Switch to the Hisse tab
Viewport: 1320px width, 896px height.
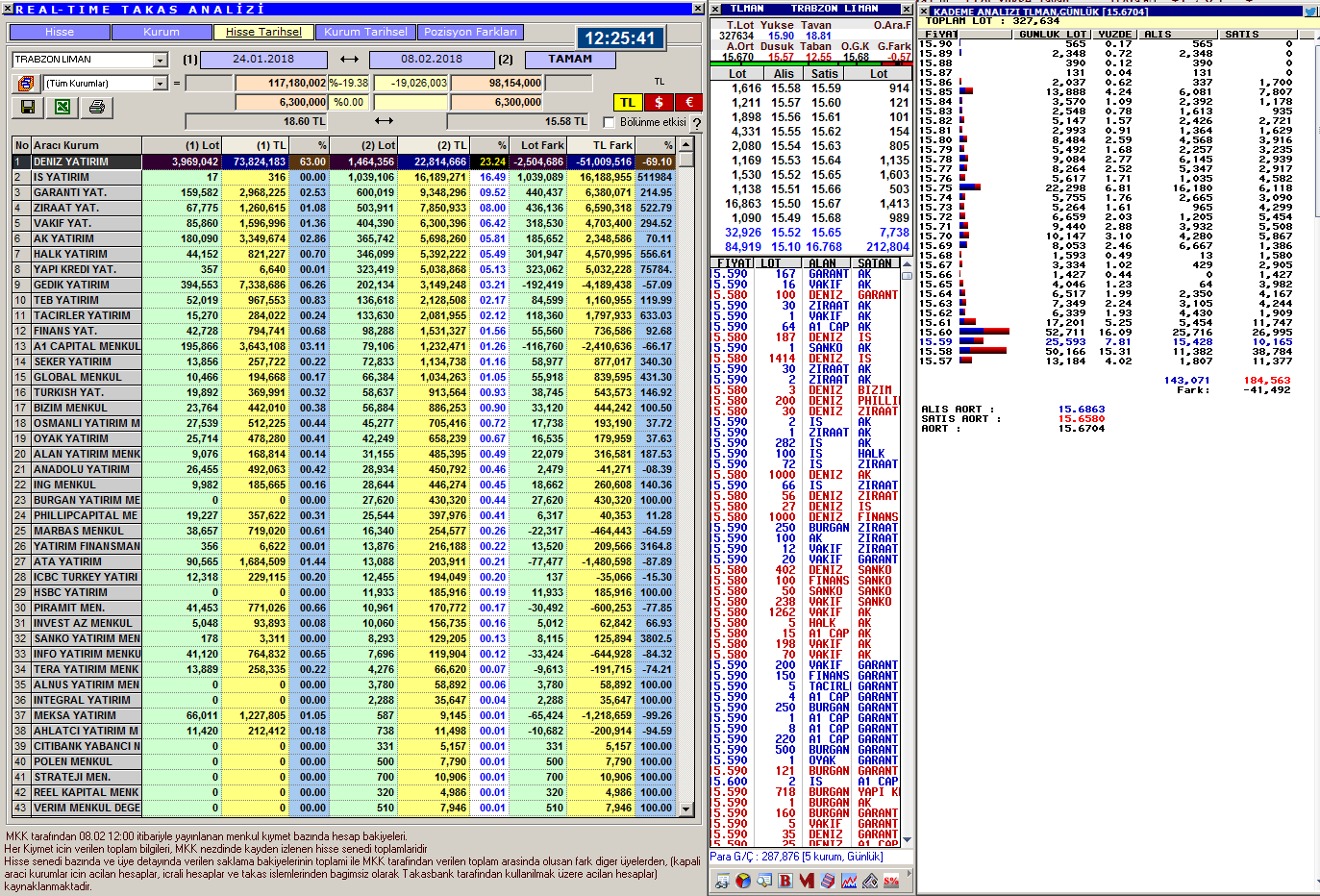click(x=59, y=32)
